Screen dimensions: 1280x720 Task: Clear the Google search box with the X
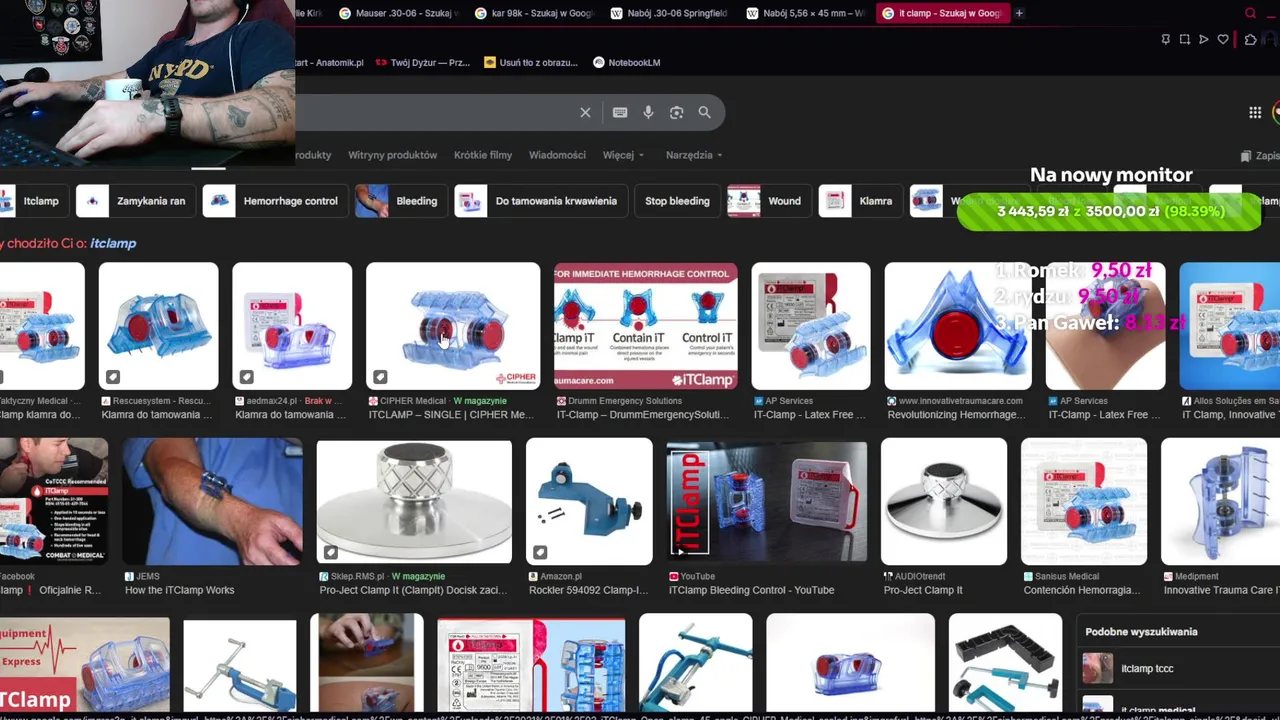(x=585, y=113)
